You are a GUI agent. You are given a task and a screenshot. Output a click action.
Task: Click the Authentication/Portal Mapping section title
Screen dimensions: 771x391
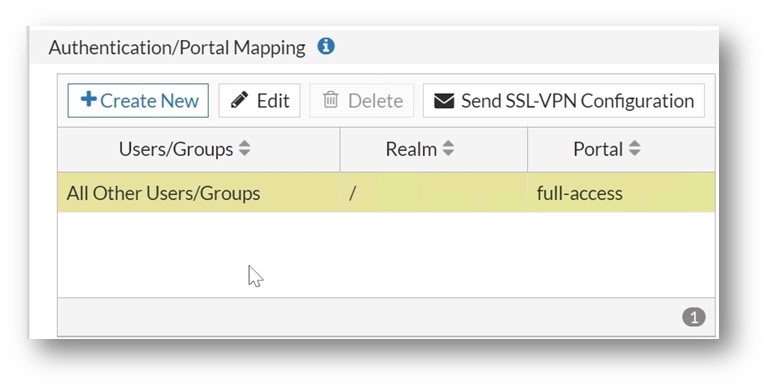[177, 48]
